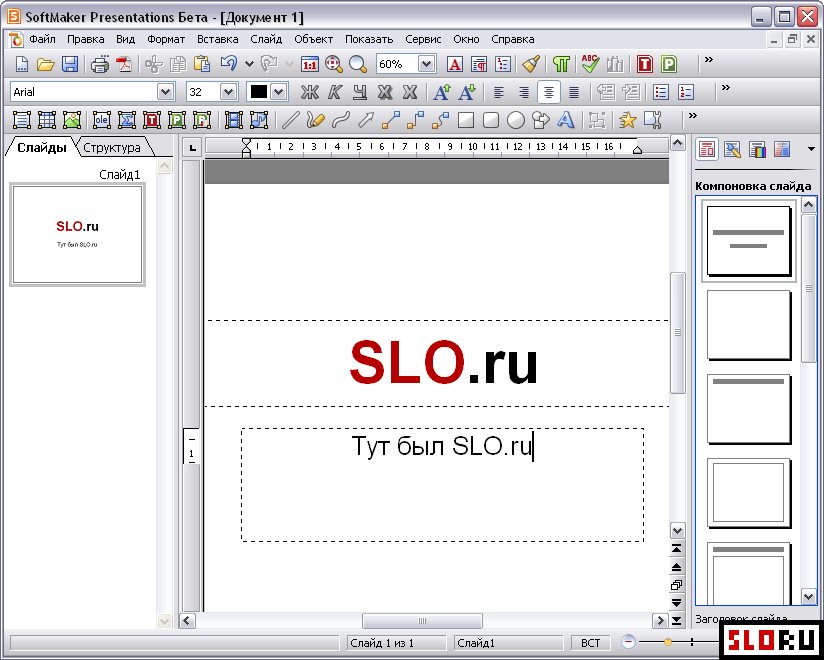Draw a rounded rectangle shape
The width and height of the screenshot is (824, 660).
491,120
